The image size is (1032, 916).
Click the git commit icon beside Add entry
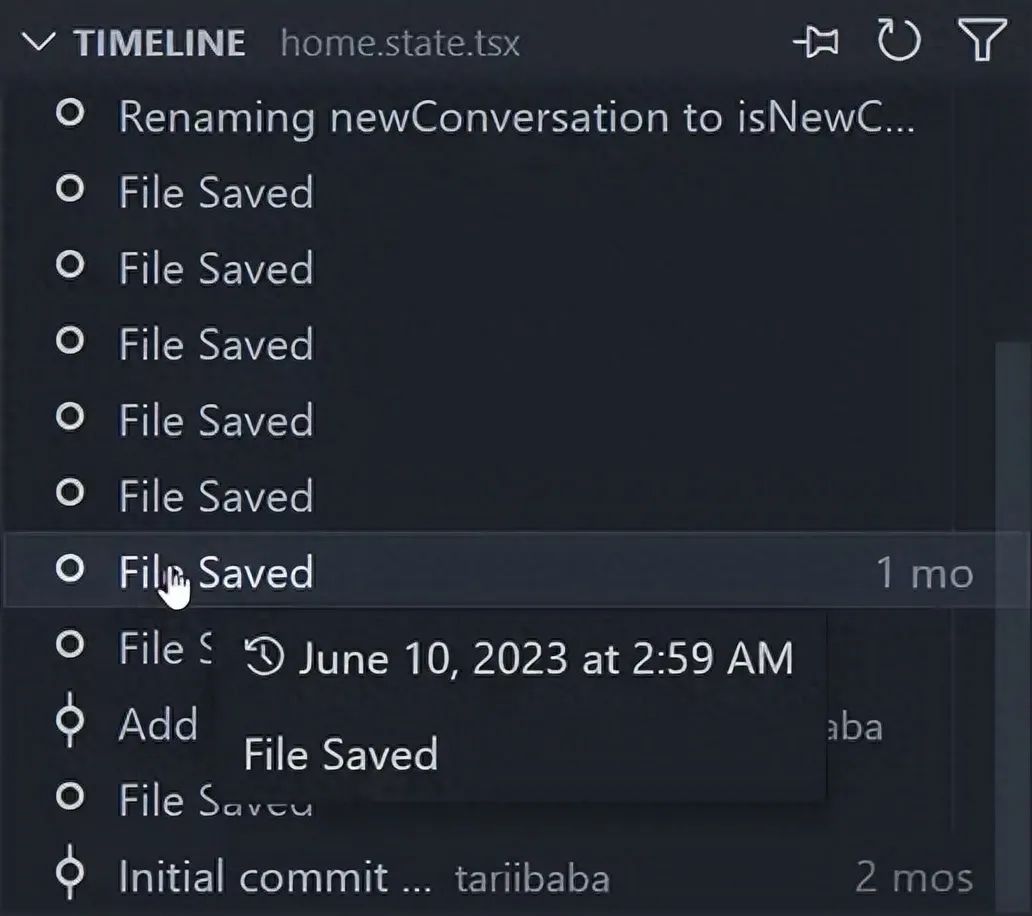tap(69, 723)
